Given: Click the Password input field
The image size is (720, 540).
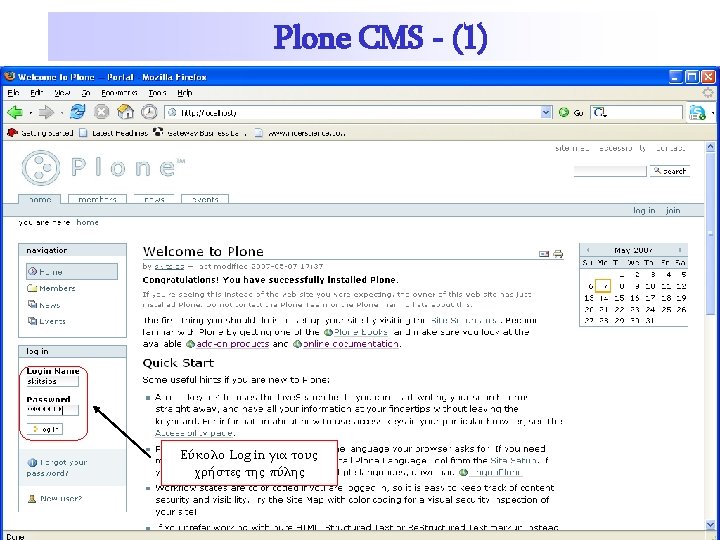Looking at the screenshot, I should click(52, 410).
